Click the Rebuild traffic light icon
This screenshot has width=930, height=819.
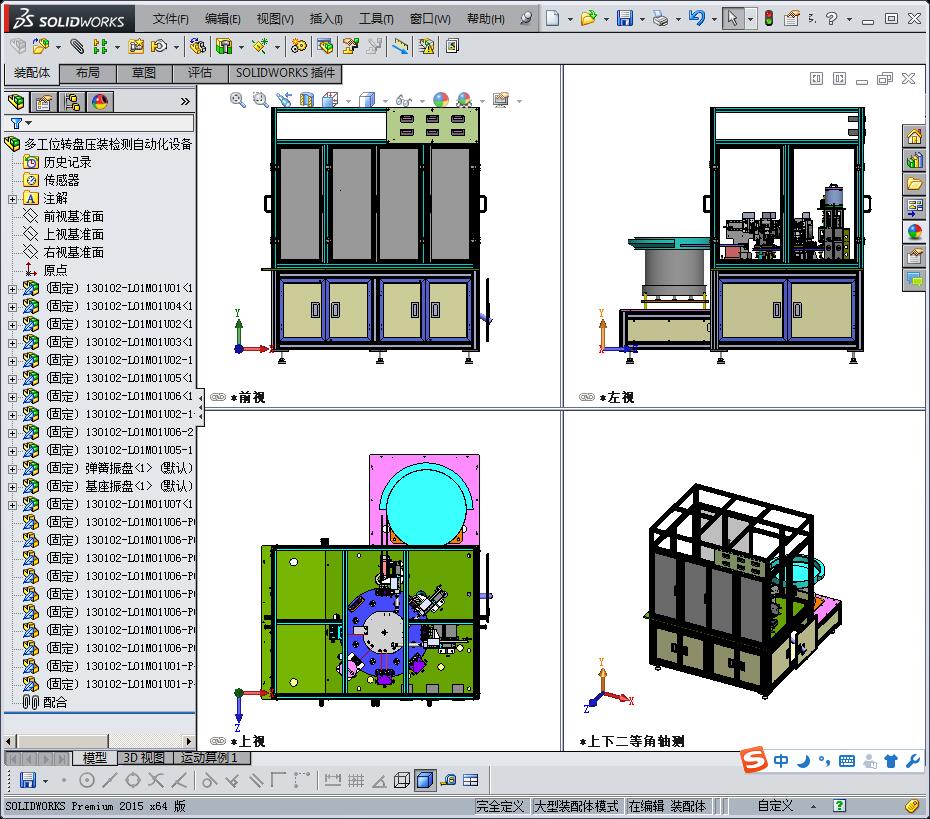[x=769, y=18]
